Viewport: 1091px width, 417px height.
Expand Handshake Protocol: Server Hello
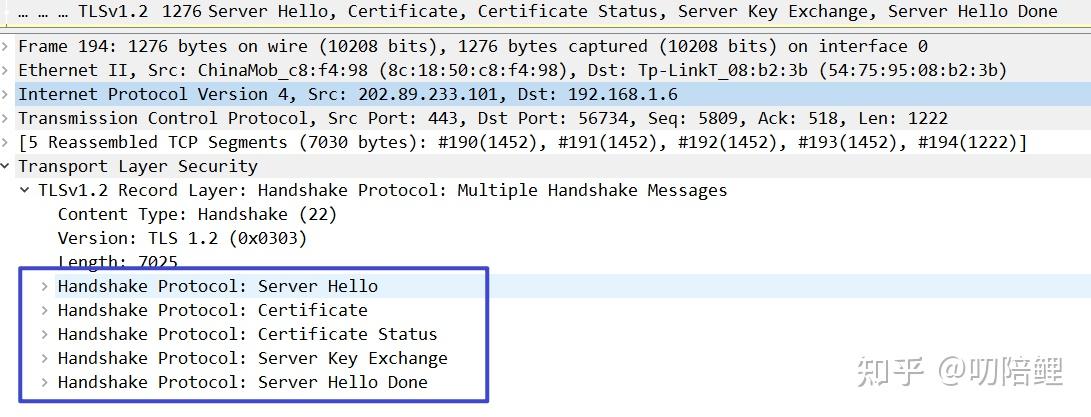click(45, 287)
